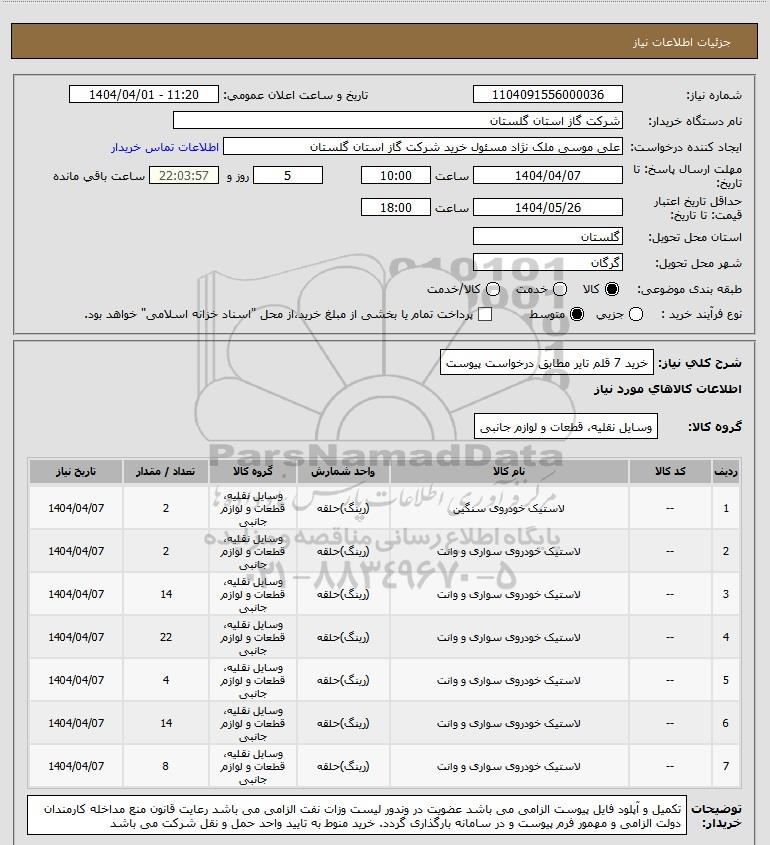Click the تعداد / مقدار column header

[x=165, y=472]
